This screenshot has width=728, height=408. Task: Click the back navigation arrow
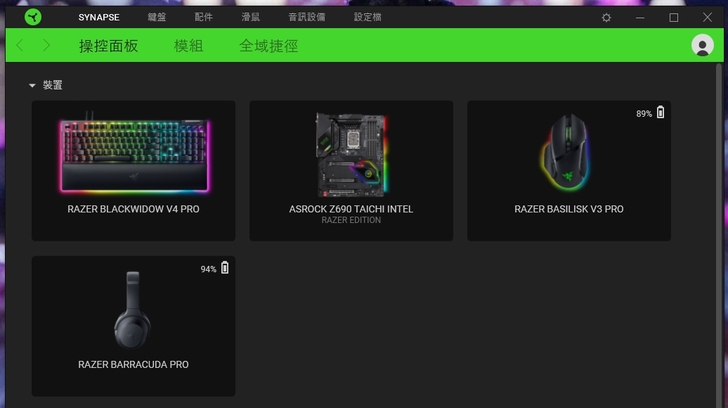click(20, 46)
